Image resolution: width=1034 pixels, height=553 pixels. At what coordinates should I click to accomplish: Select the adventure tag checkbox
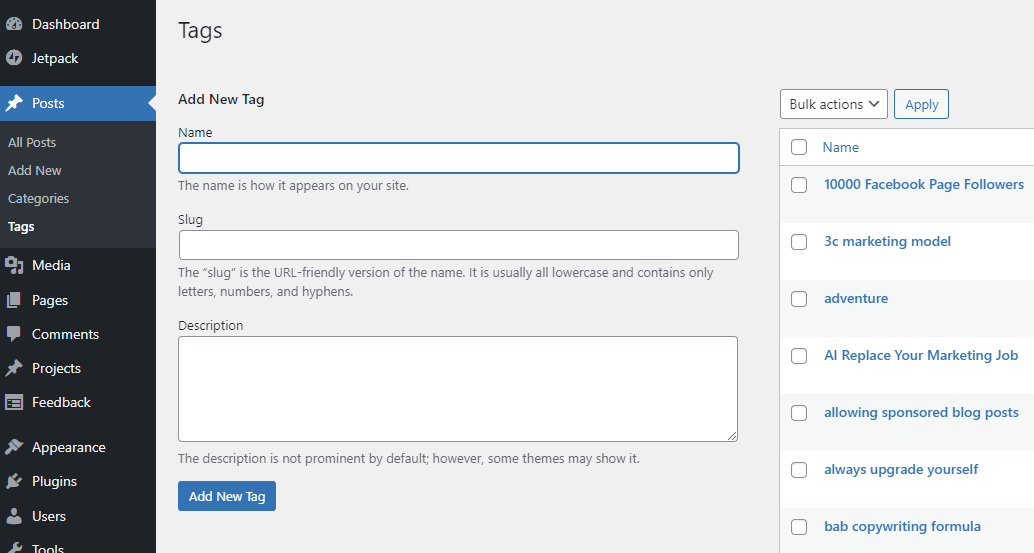click(x=799, y=299)
